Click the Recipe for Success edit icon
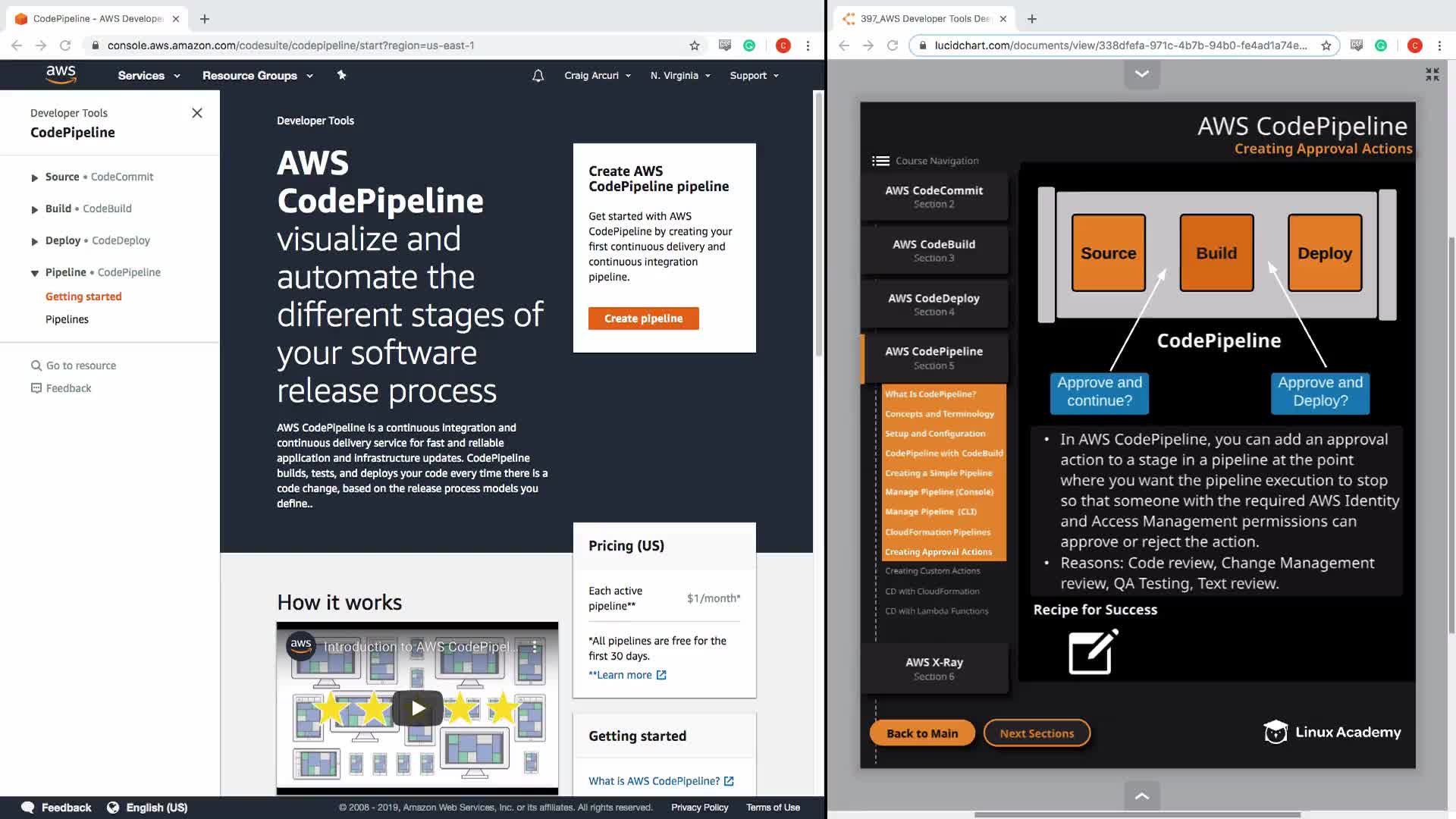 pos(1092,651)
